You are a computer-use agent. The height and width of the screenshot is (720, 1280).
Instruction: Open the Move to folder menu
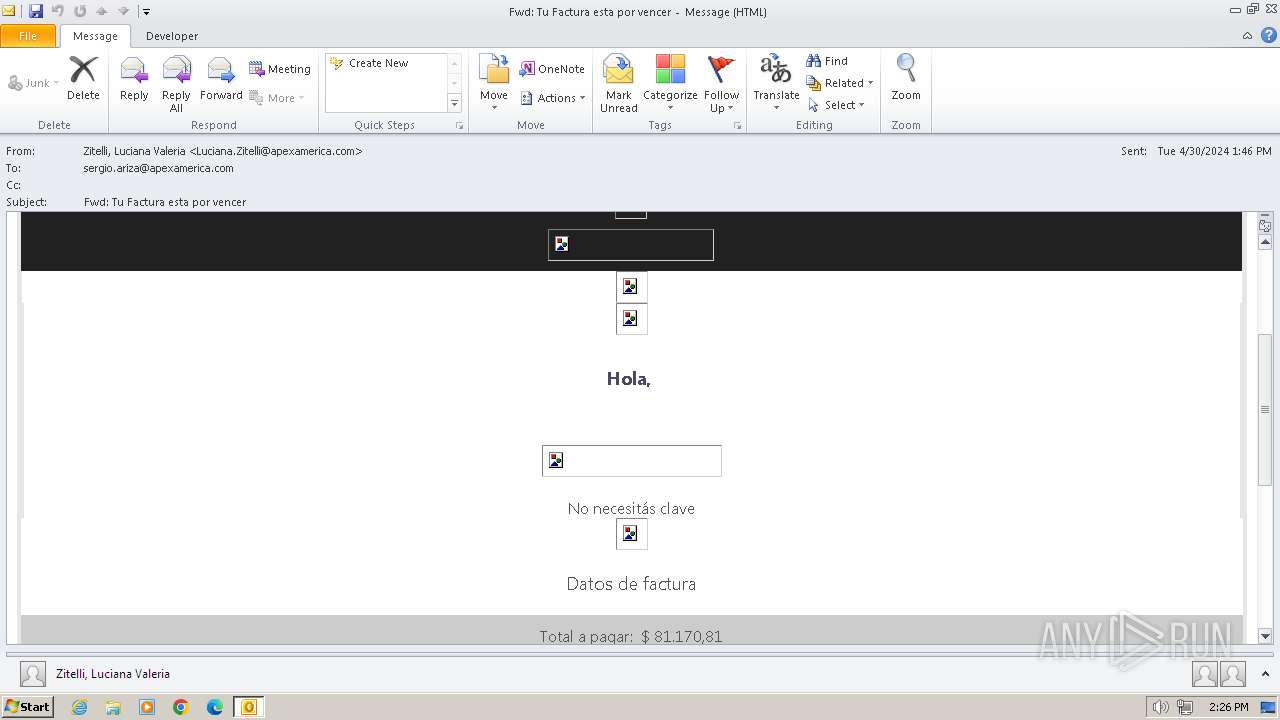pyautogui.click(x=494, y=83)
